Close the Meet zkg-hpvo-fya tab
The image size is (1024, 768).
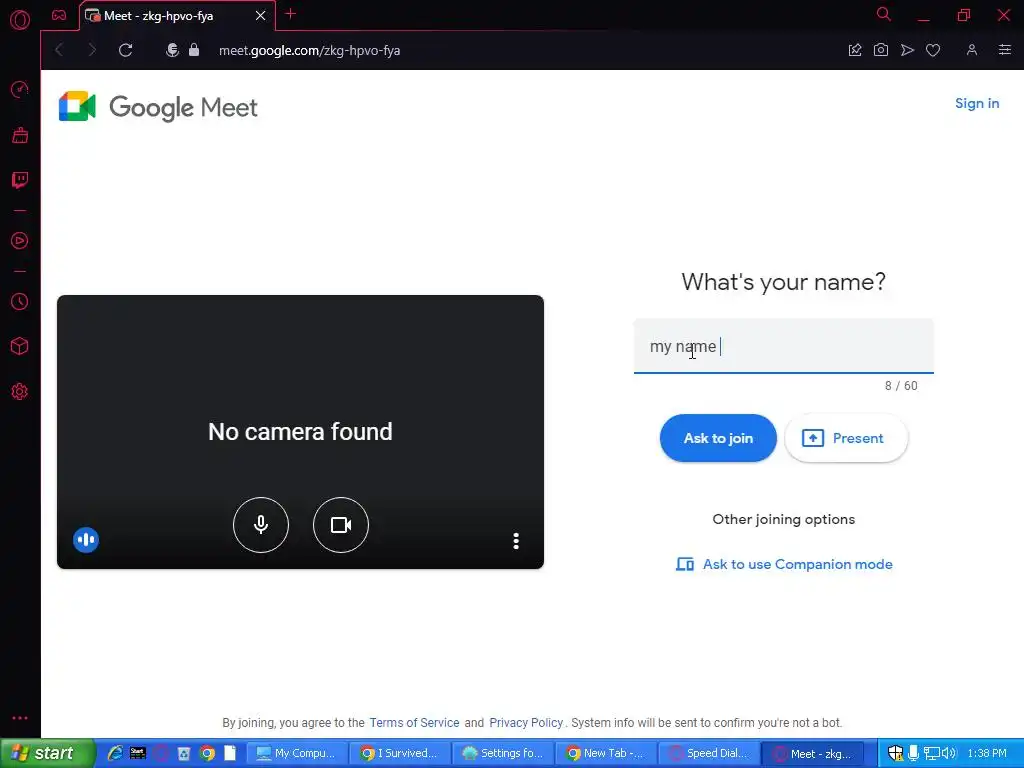260,15
